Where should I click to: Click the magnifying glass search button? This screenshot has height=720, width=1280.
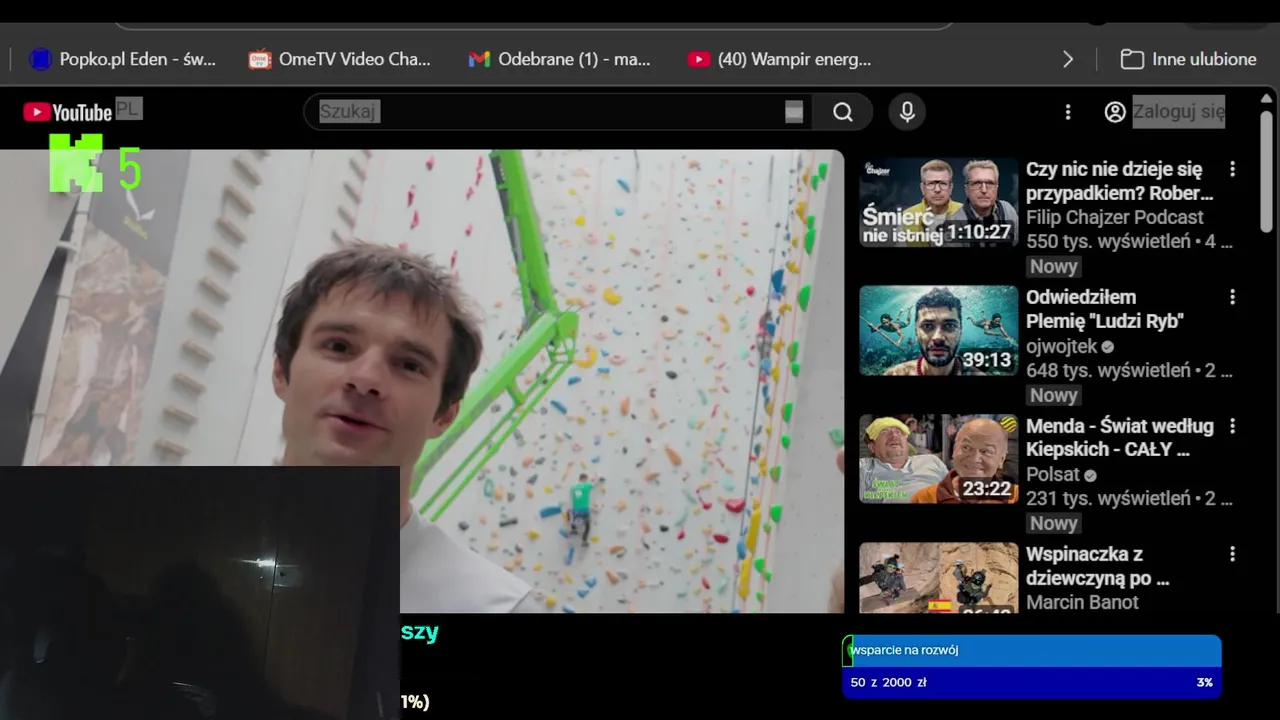pyautogui.click(x=843, y=112)
